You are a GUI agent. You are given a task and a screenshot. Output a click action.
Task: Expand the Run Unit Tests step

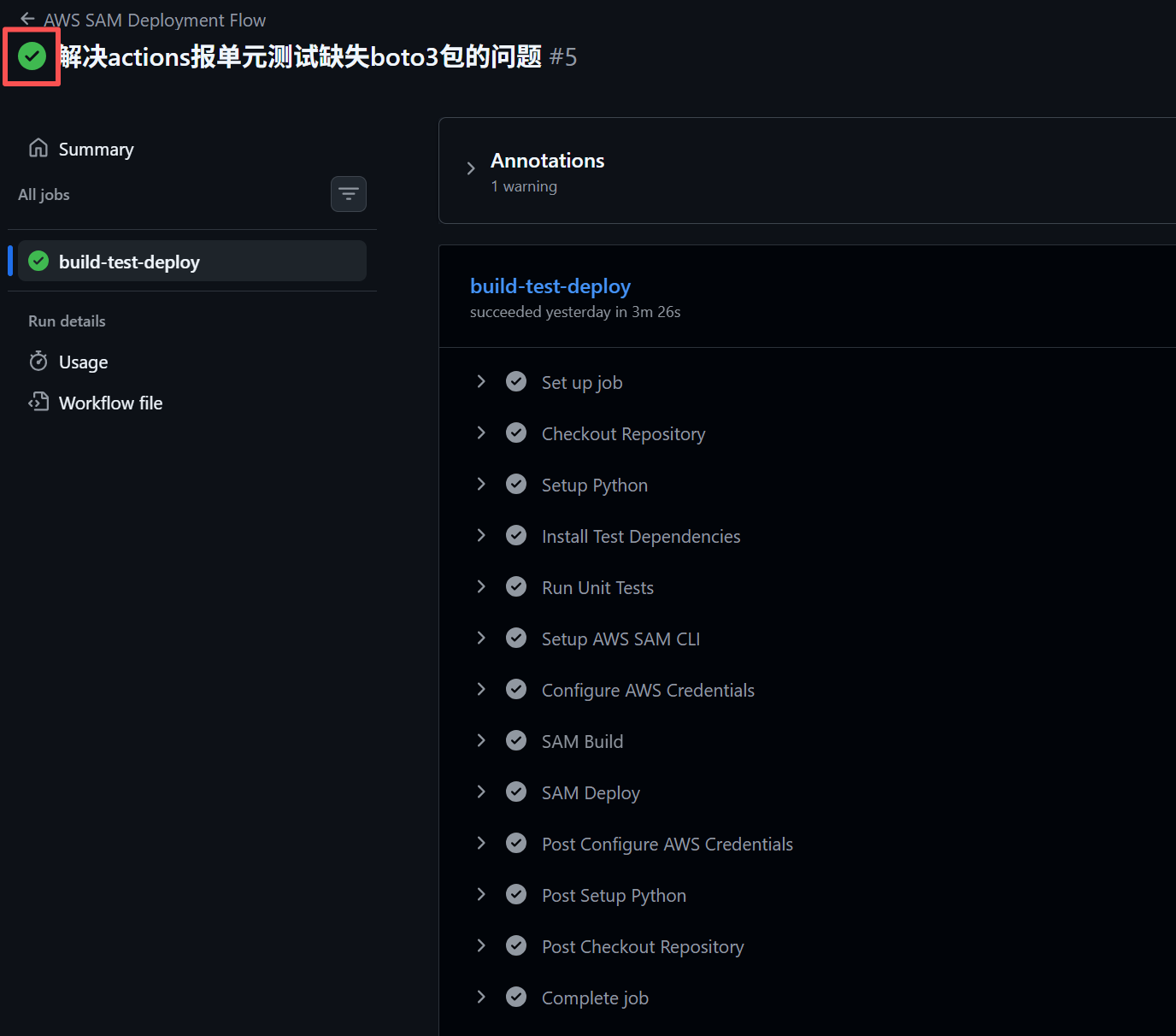tap(481, 586)
